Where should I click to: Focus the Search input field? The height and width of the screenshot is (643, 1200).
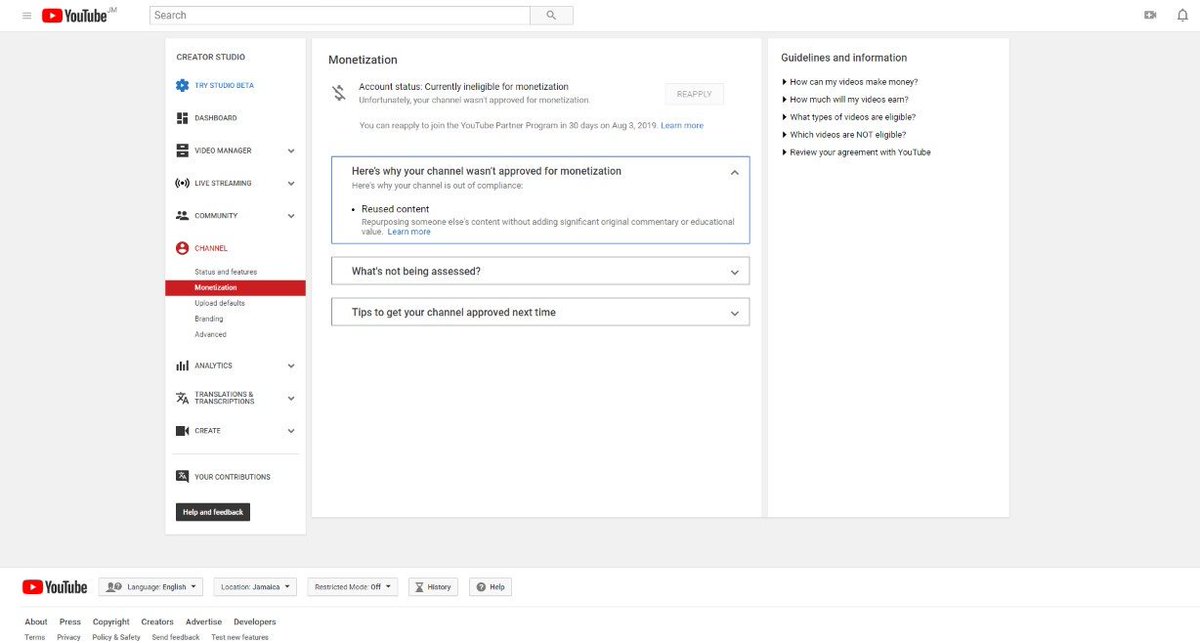pos(340,15)
